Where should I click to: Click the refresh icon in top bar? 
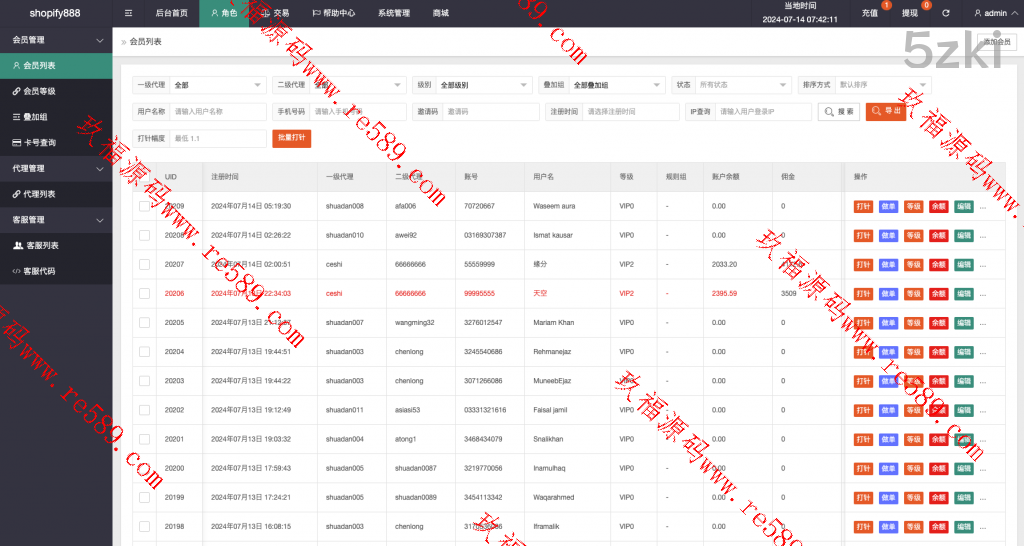click(x=945, y=13)
